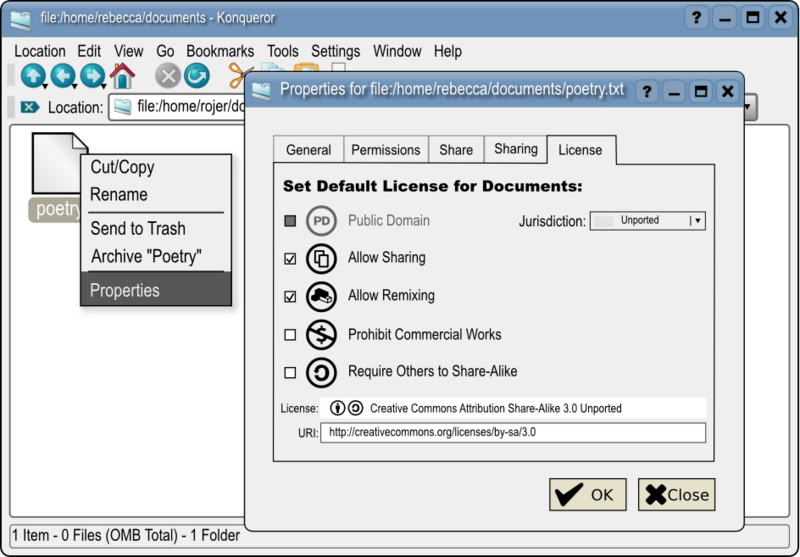Open the Tools menu
This screenshot has width=800, height=557.
283,52
